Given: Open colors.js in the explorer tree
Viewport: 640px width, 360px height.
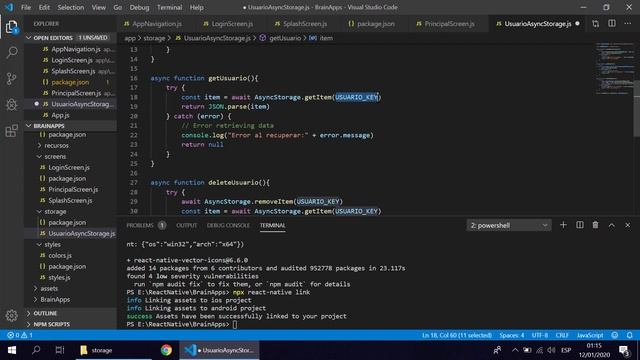Looking at the screenshot, I should coord(60,256).
